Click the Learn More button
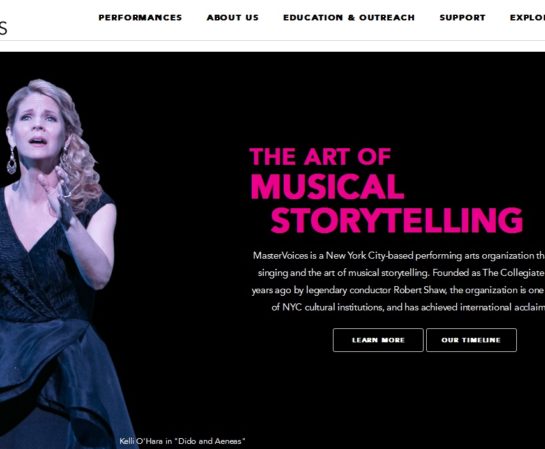545x449 pixels. point(378,340)
